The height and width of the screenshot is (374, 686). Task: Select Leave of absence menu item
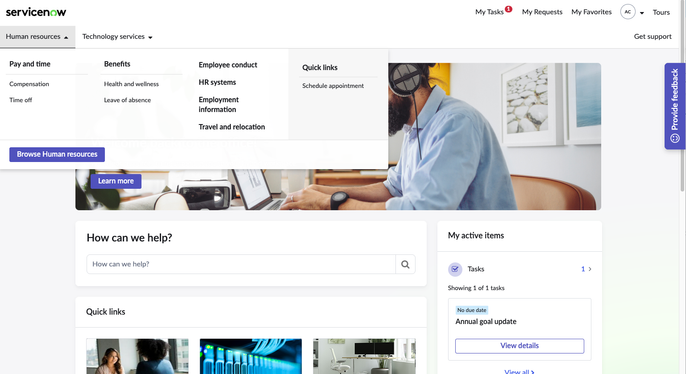click(127, 100)
